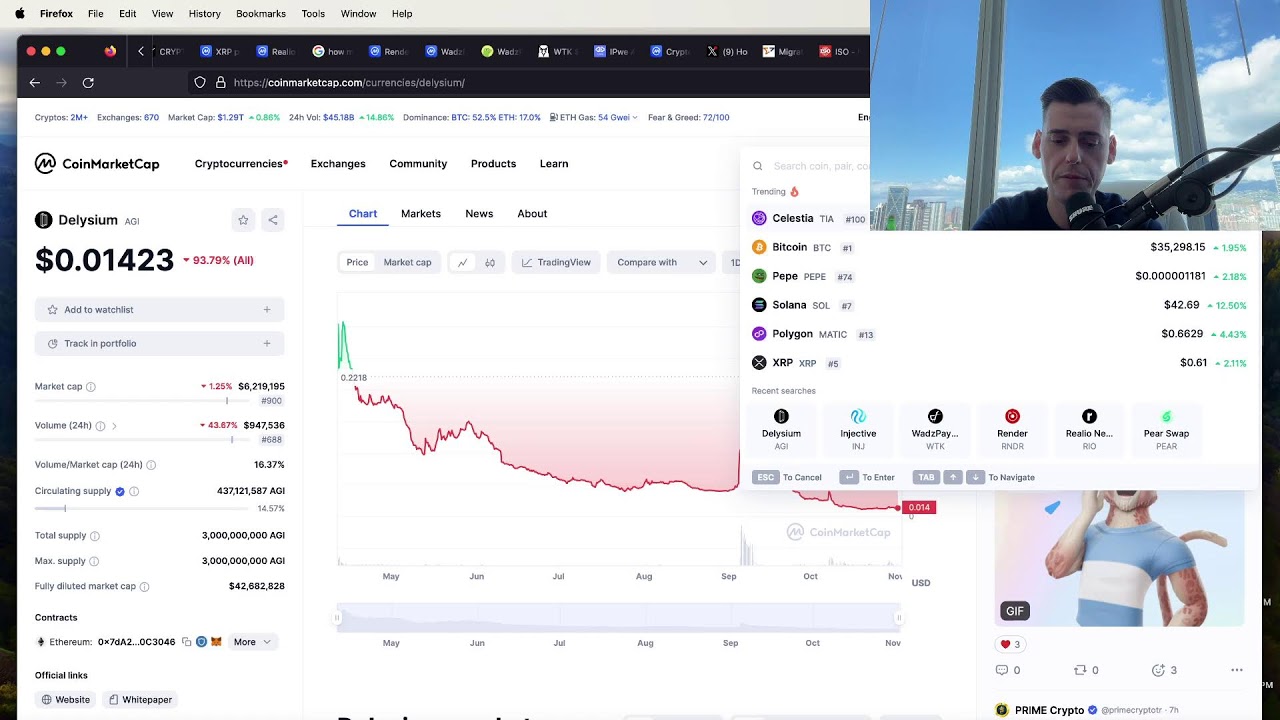Open the TradingView chart
Viewport: 1280px width, 720px height.
[556, 263]
